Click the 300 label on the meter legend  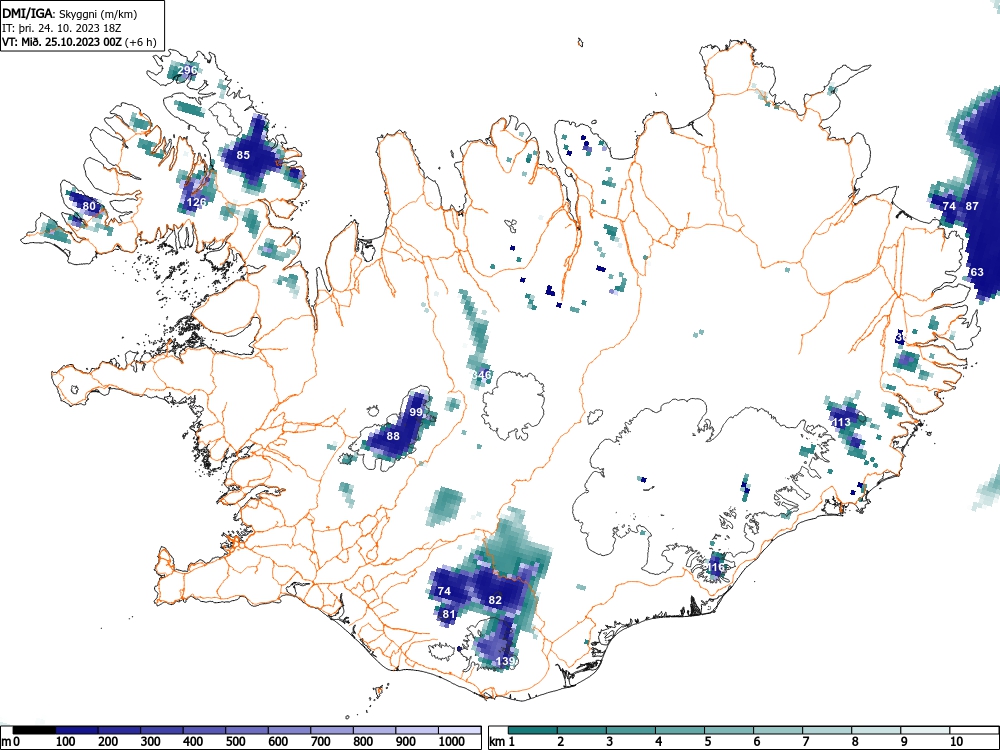pyautogui.click(x=151, y=742)
